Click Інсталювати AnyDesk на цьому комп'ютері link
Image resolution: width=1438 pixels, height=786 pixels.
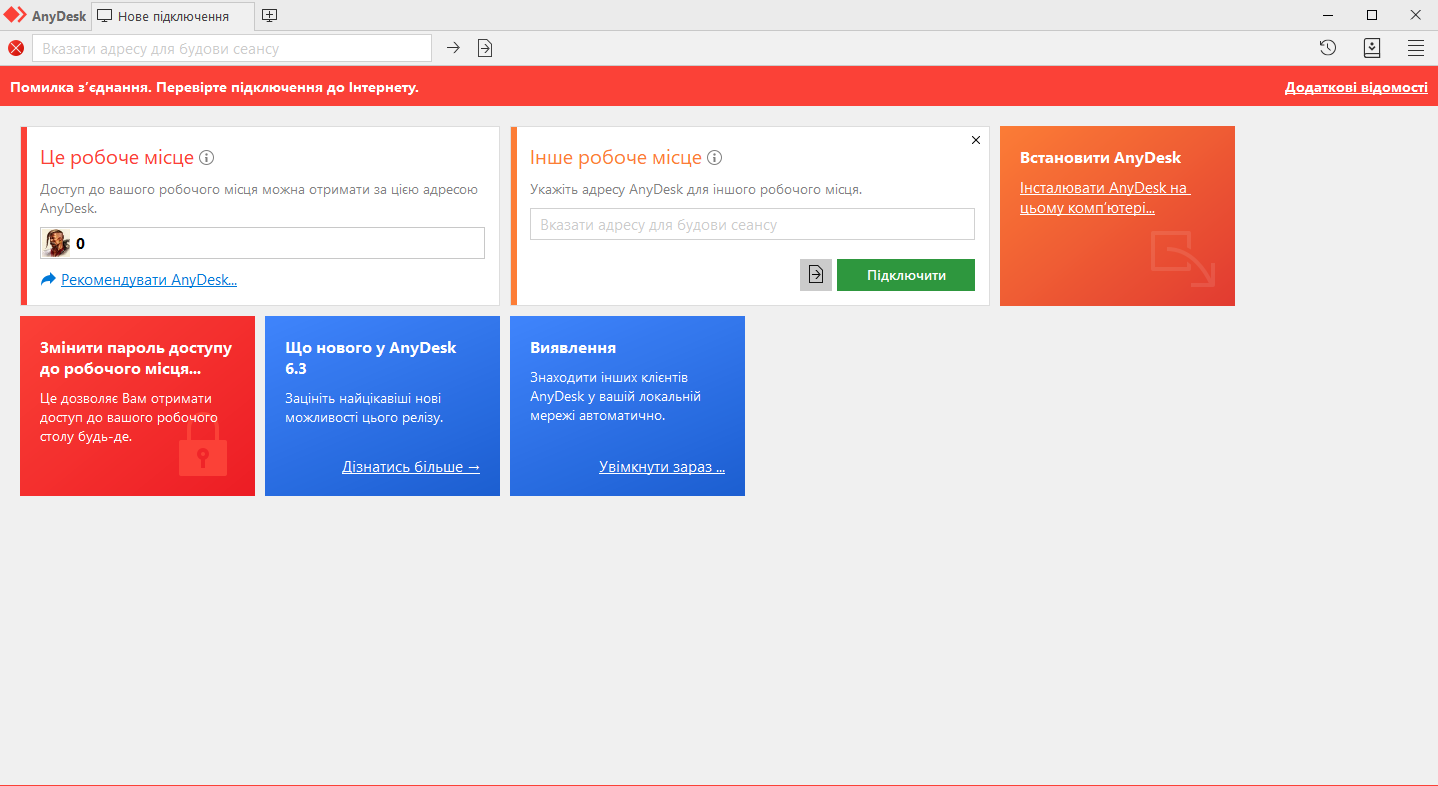(1104, 198)
